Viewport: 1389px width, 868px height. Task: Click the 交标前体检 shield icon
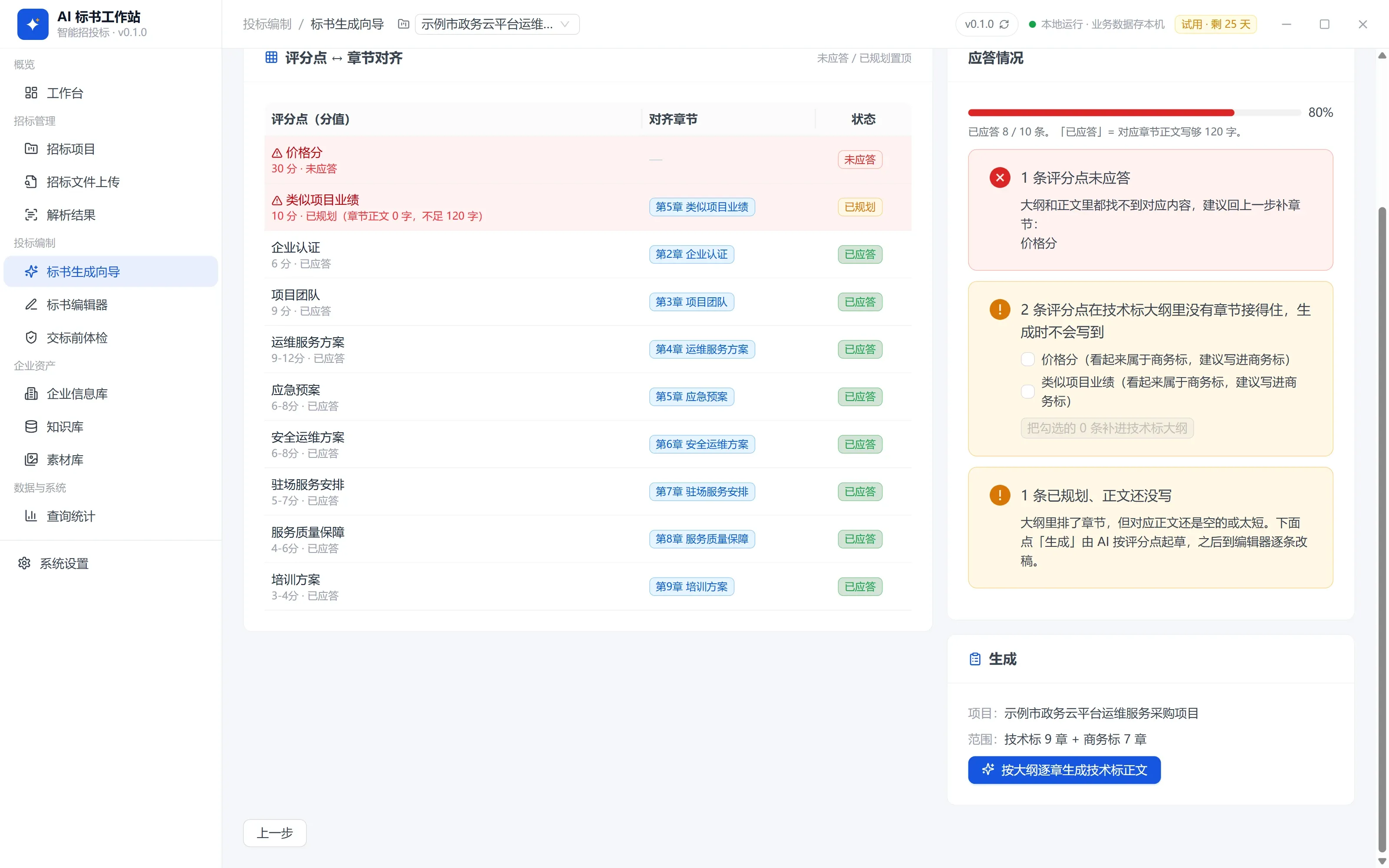[32, 338]
